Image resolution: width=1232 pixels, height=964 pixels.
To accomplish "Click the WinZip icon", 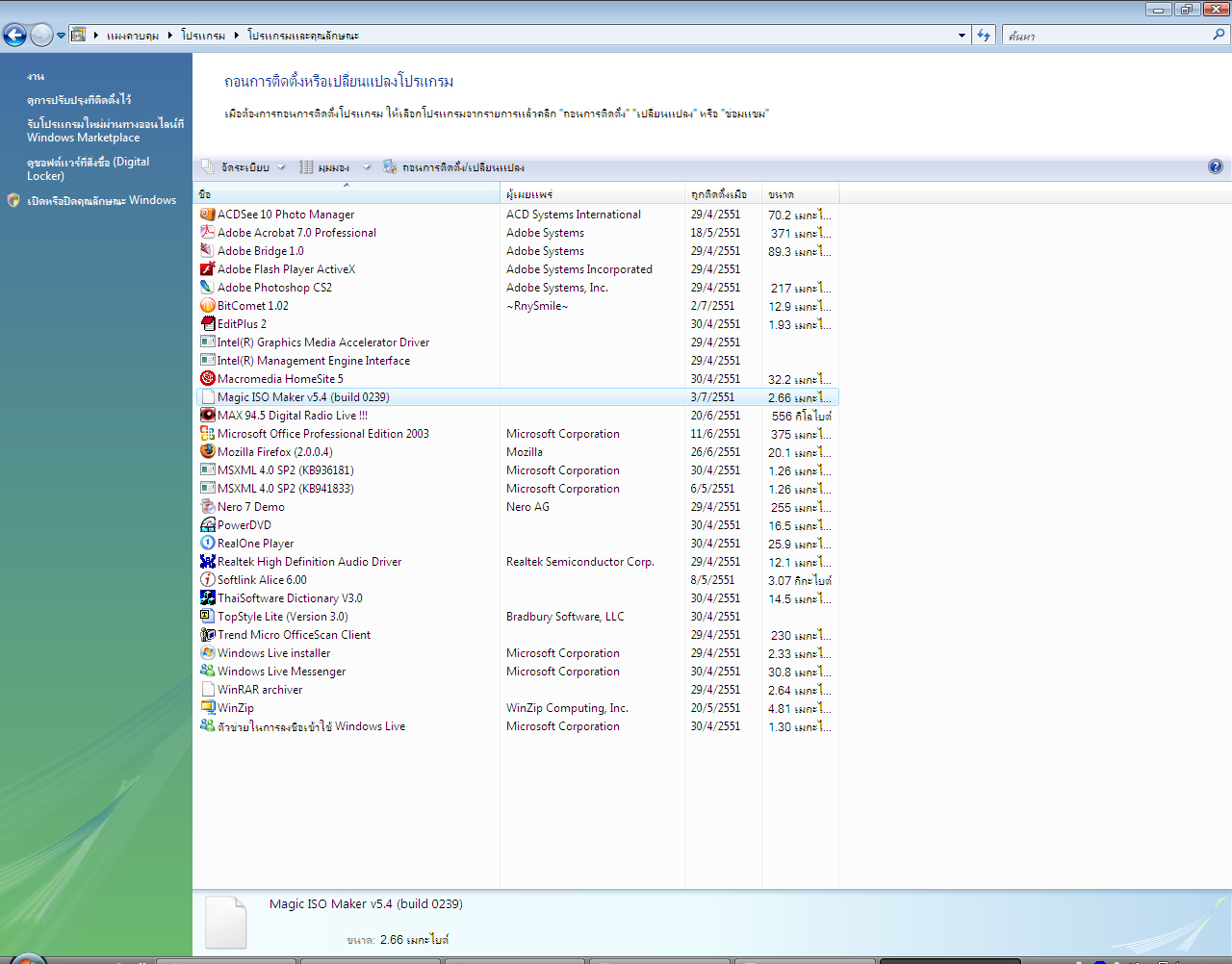I will [207, 708].
